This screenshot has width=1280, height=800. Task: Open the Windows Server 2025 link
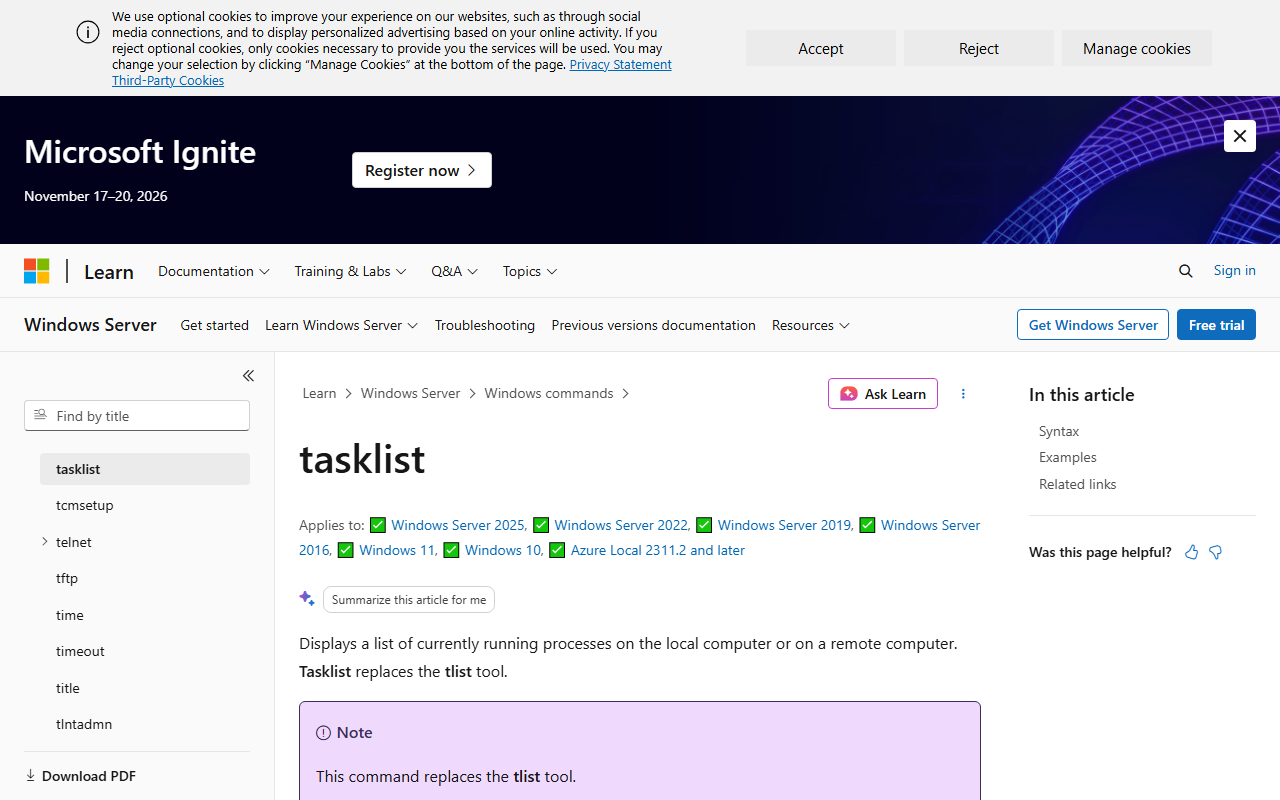pyautogui.click(x=459, y=525)
